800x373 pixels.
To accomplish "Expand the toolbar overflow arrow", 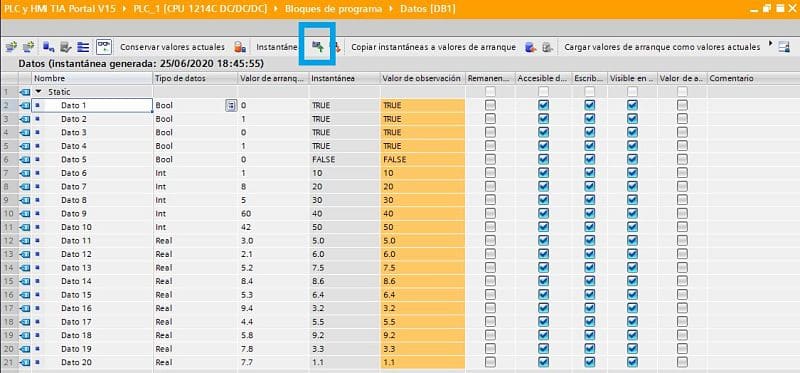I will point(770,44).
